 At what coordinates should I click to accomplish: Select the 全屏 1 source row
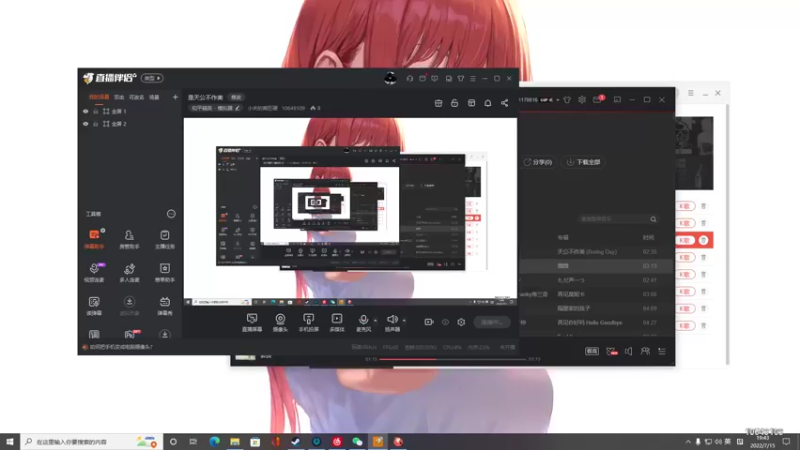(131, 111)
